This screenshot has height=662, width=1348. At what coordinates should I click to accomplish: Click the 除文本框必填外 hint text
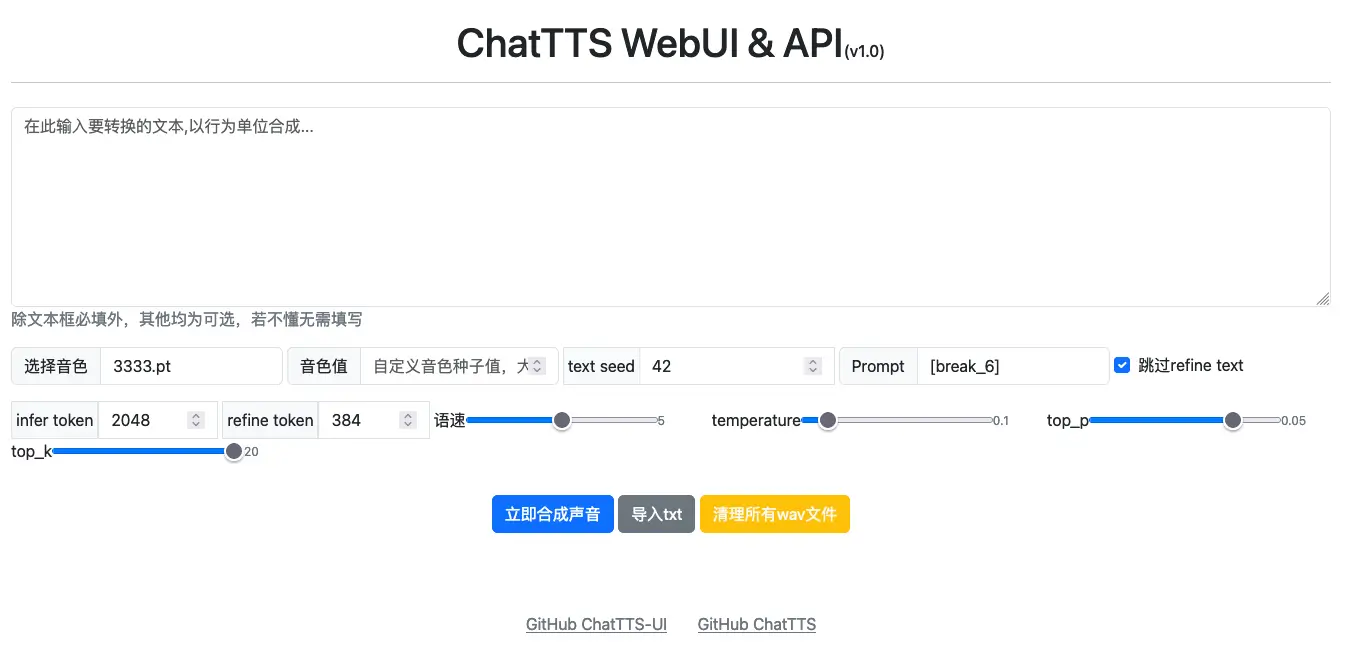pyautogui.click(x=187, y=319)
